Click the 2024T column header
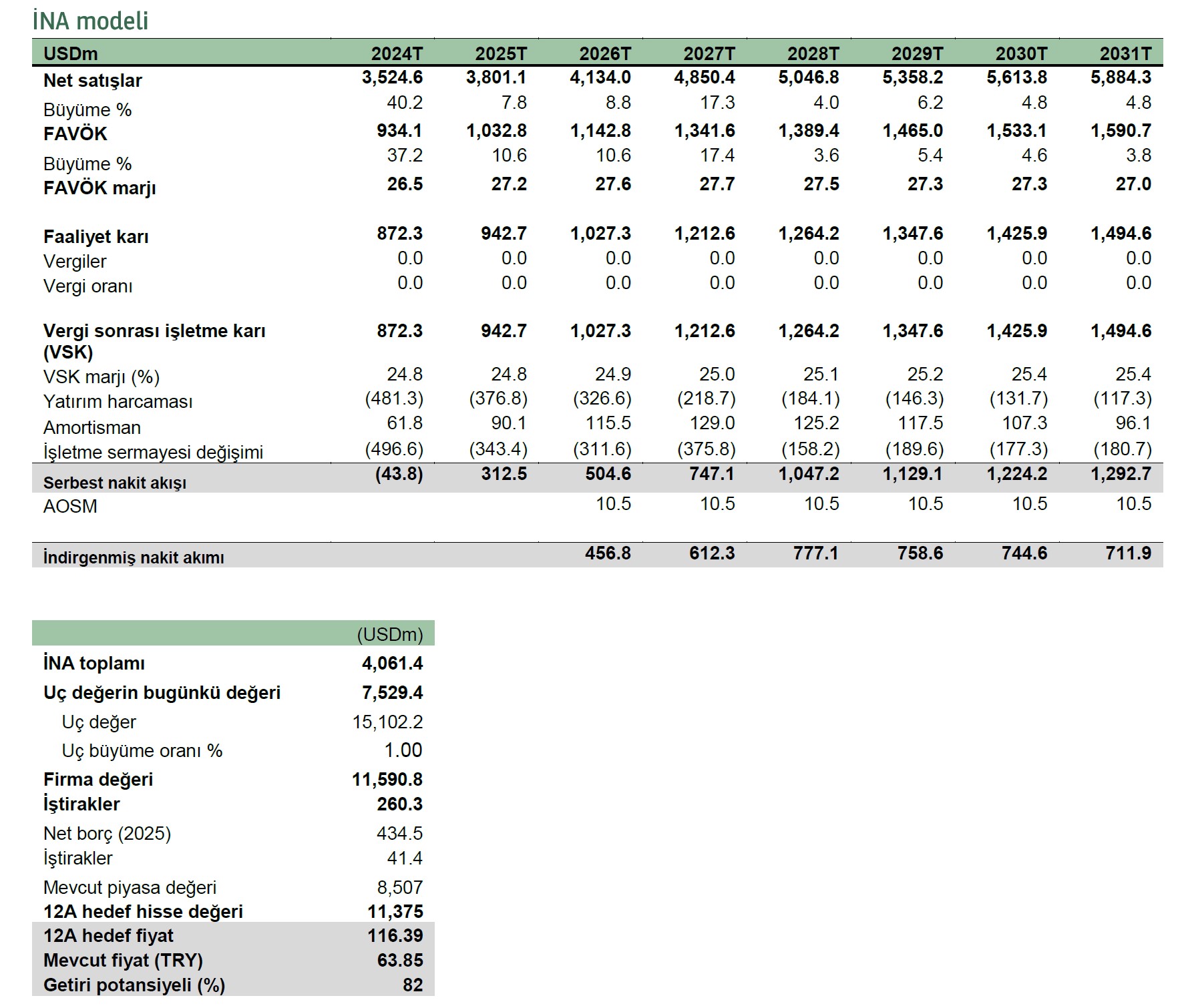Screen dimensions: 1180x1008 tap(397, 54)
